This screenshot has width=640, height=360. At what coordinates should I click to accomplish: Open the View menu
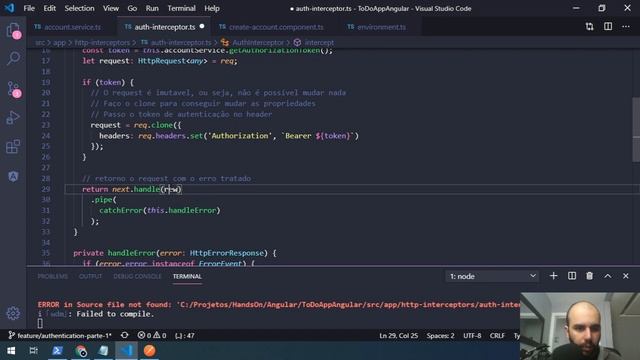coord(111,8)
